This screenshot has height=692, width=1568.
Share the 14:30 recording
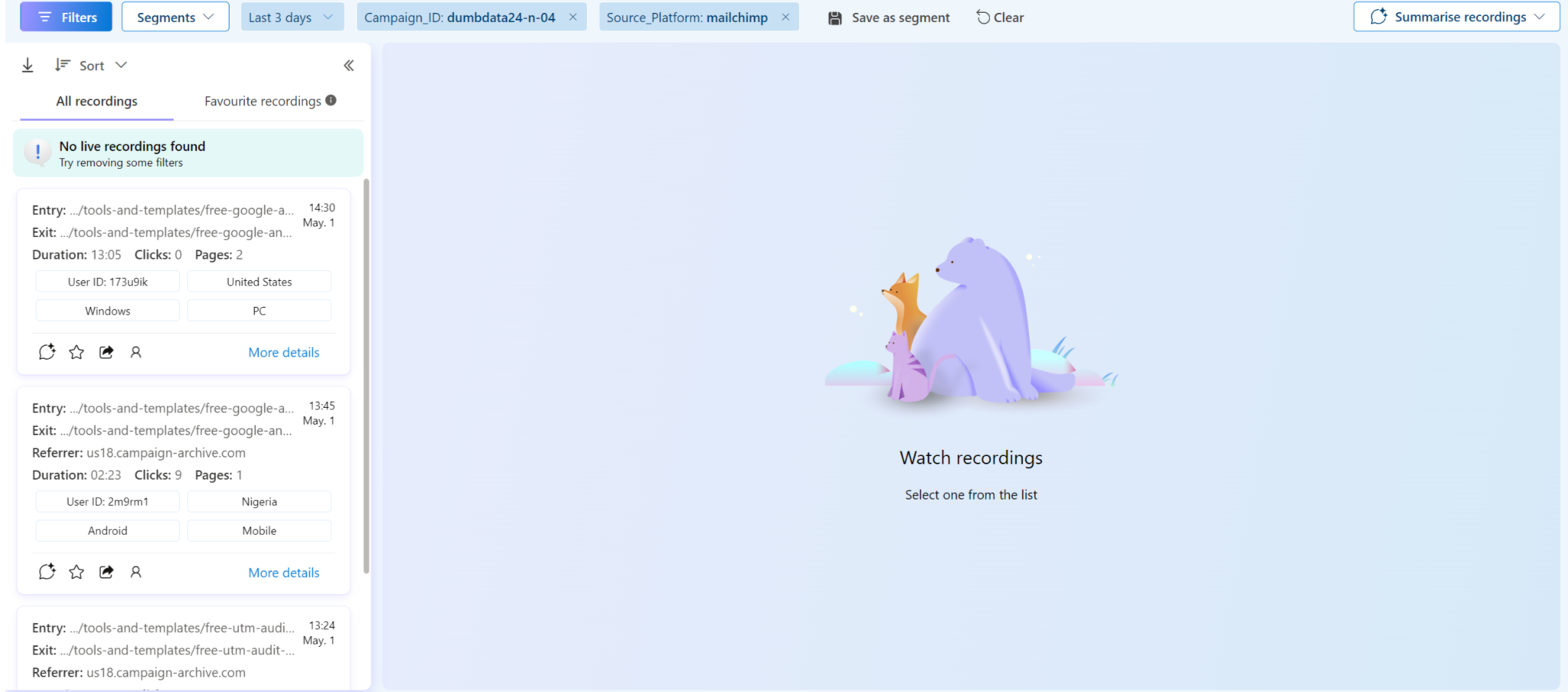[x=106, y=352]
